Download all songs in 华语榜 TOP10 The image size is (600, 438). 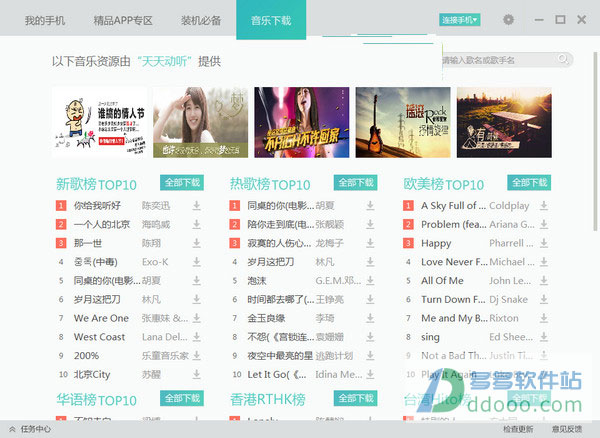coord(182,398)
